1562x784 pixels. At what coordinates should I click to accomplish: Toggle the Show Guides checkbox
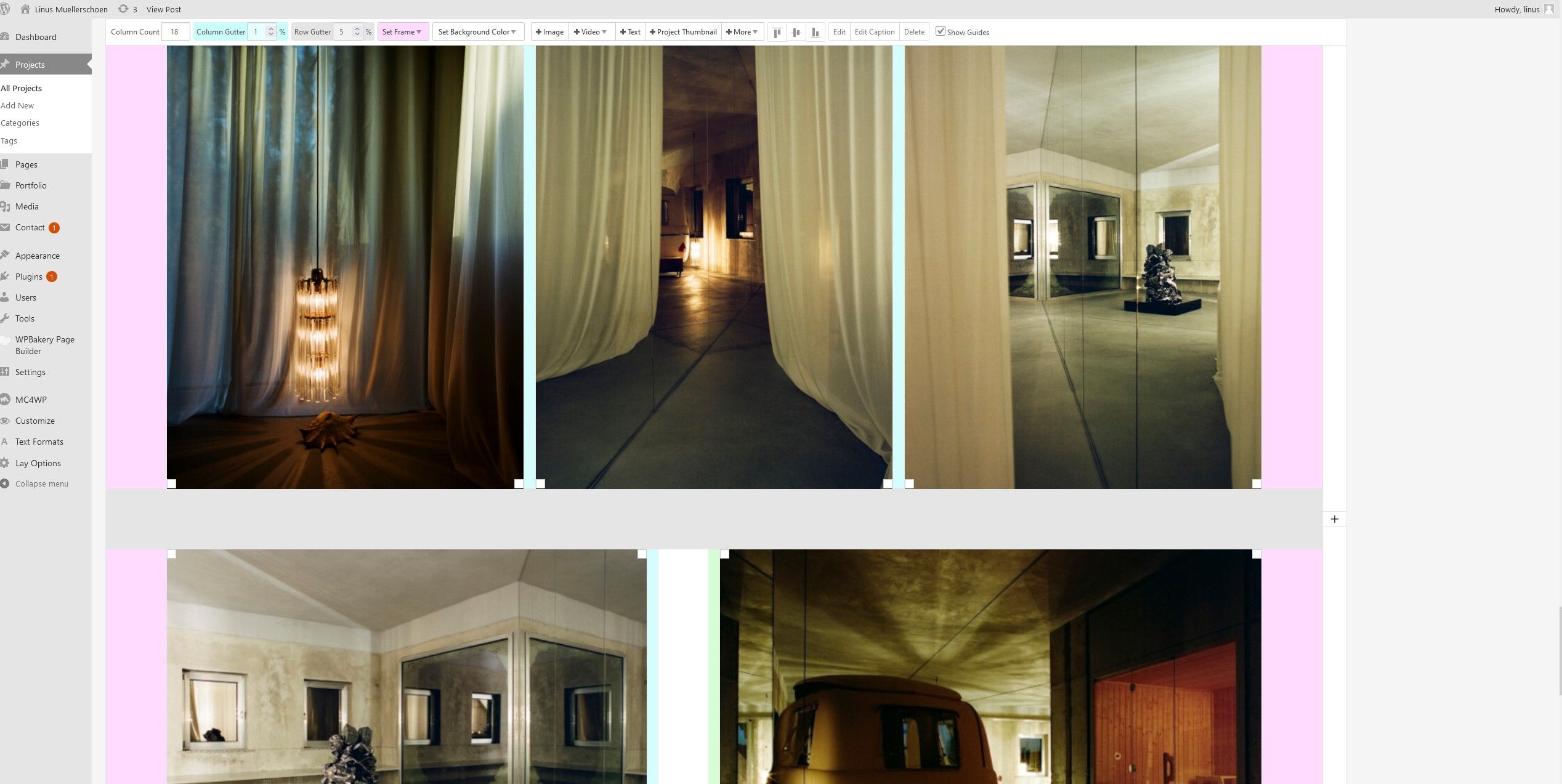click(x=941, y=31)
